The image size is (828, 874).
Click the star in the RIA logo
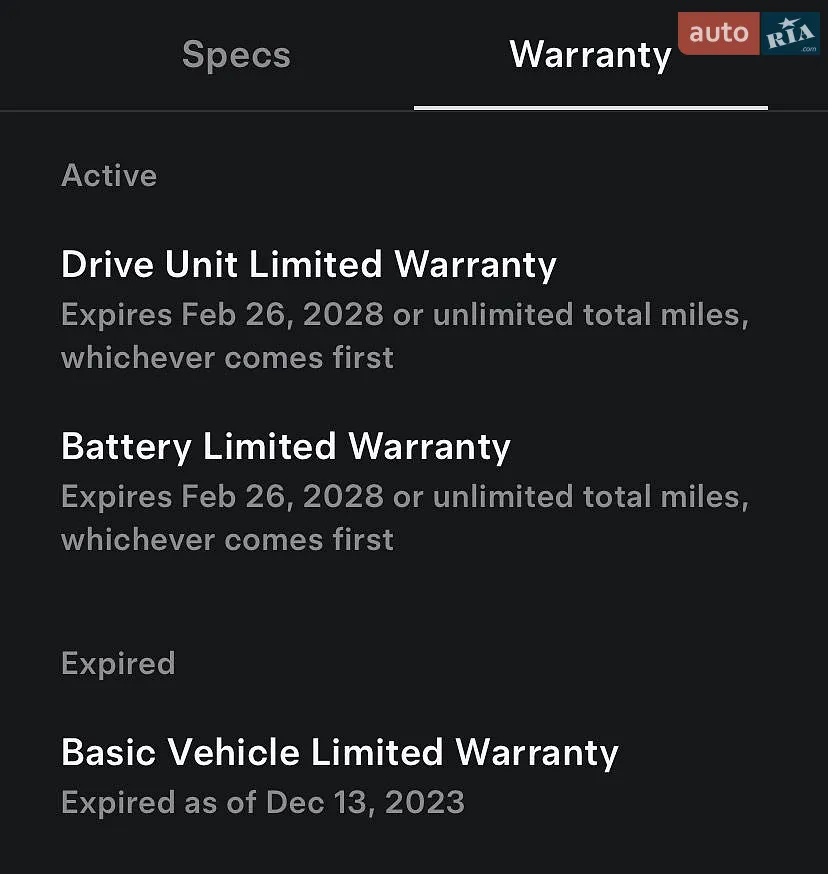coord(786,24)
